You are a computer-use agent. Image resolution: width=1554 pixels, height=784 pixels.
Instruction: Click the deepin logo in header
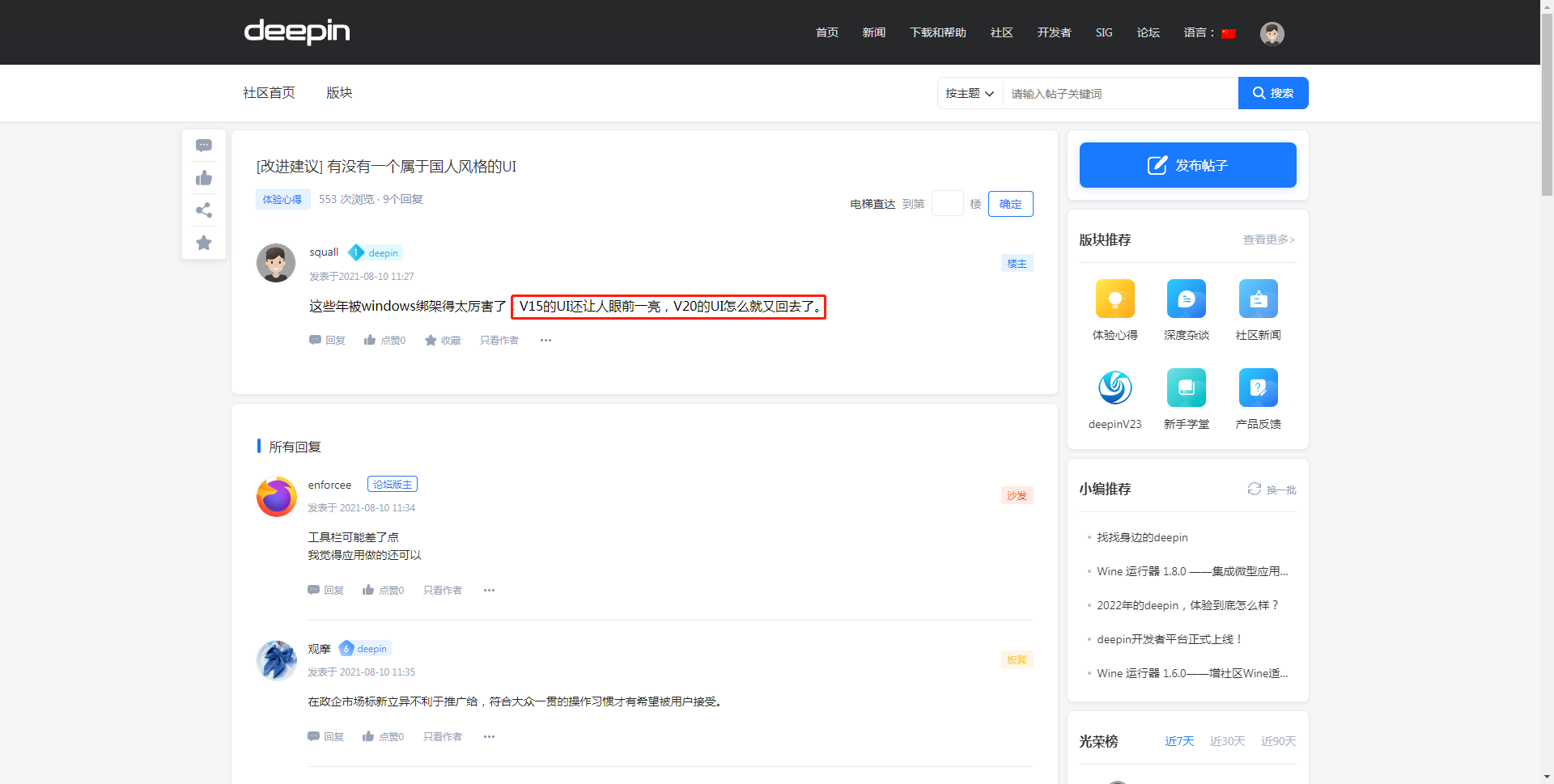[297, 32]
